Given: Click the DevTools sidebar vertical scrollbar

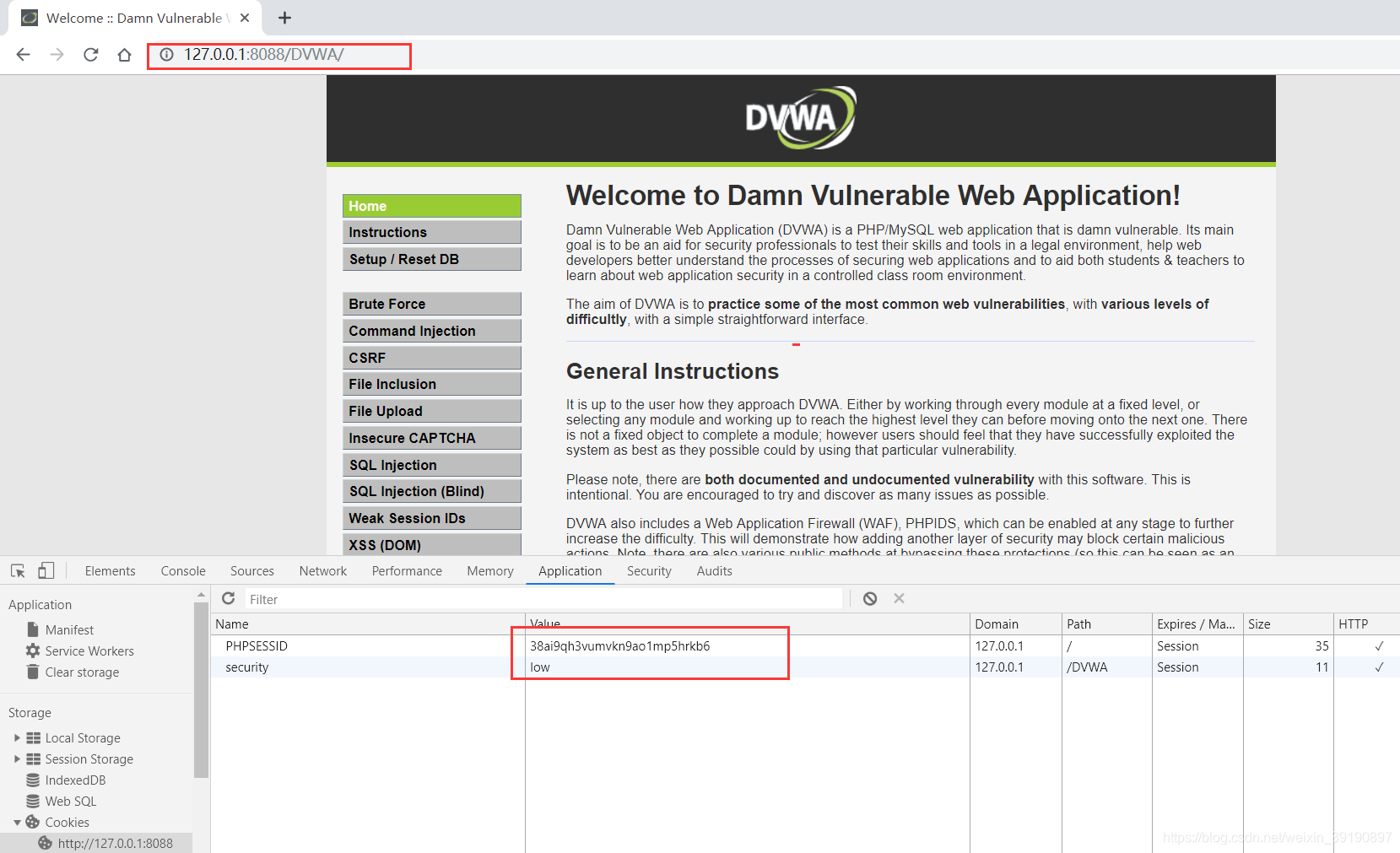Looking at the screenshot, I should [201, 688].
